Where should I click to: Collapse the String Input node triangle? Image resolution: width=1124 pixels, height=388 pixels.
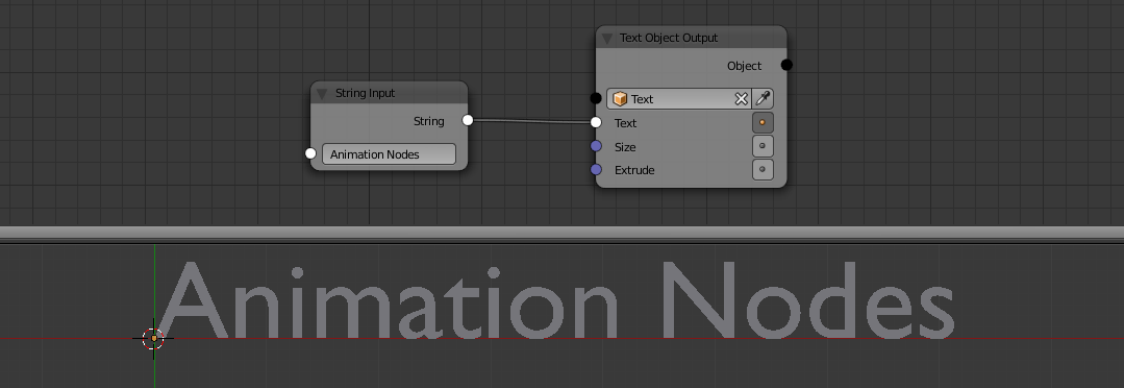[x=321, y=93]
